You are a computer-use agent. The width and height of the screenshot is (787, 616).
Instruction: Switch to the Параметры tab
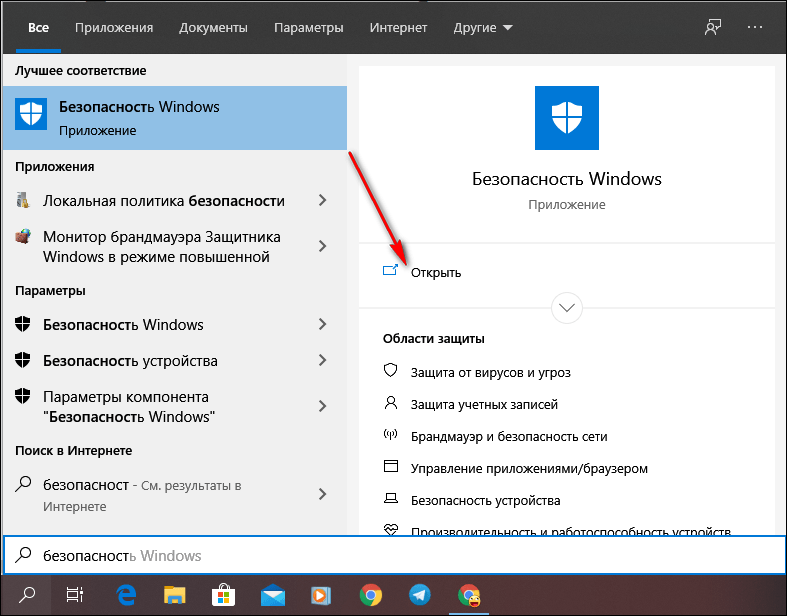(309, 28)
